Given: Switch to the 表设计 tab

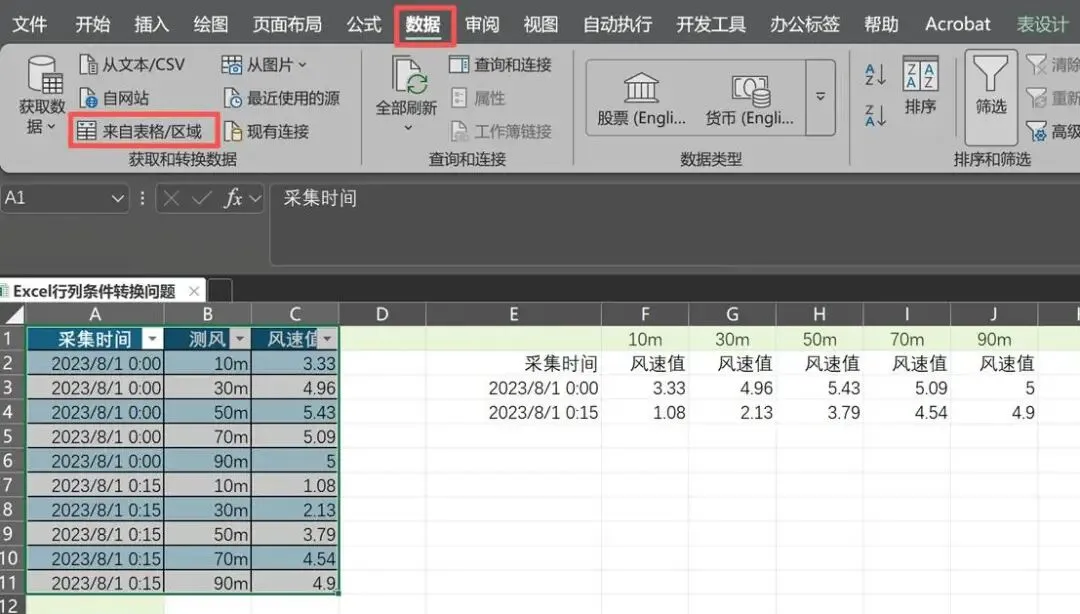Looking at the screenshot, I should click(x=1043, y=24).
